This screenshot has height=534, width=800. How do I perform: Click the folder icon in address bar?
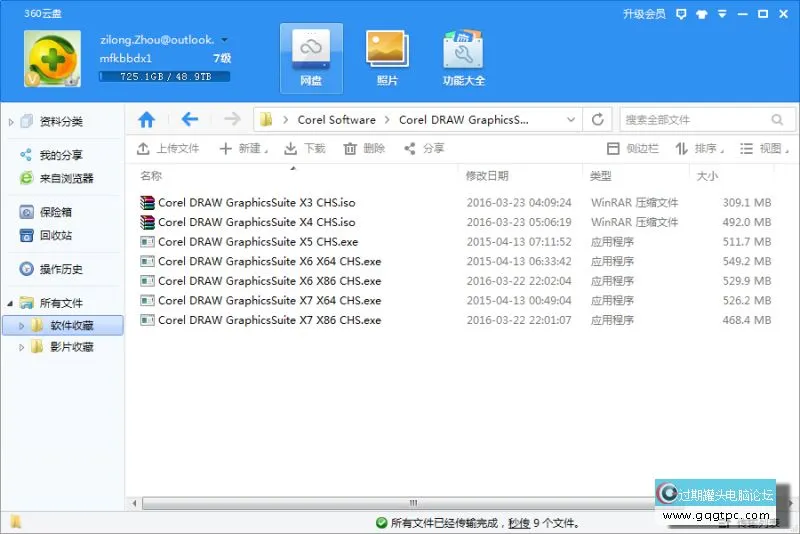(x=266, y=120)
